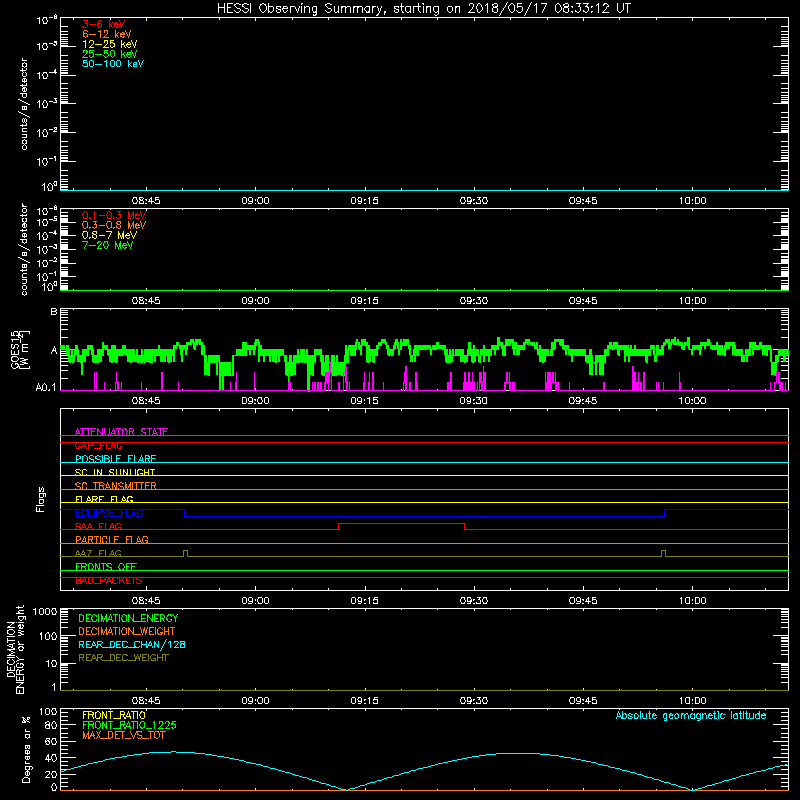Click 10:00 time label under Flags plot
800x800 pixels.
[x=692, y=601]
